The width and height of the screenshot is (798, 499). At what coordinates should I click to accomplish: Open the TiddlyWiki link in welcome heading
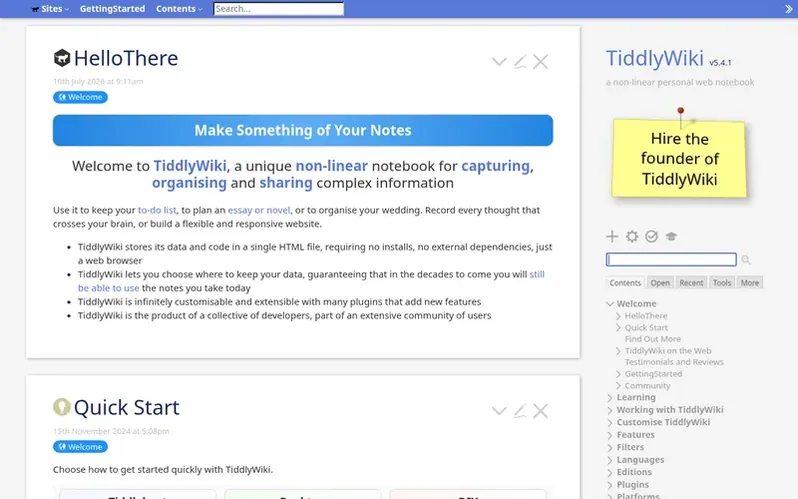(x=190, y=166)
